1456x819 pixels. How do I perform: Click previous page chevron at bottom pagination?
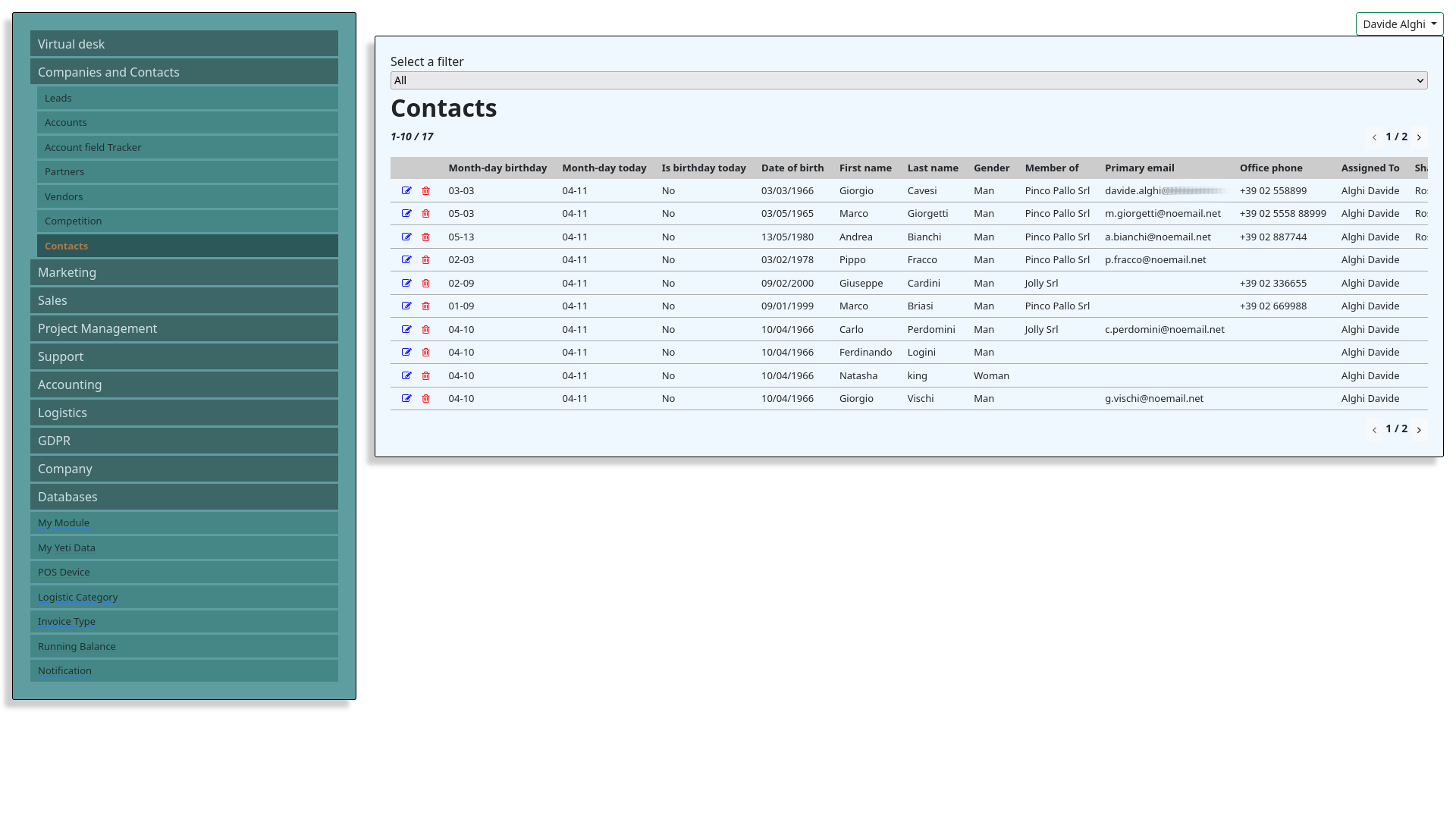tap(1374, 430)
